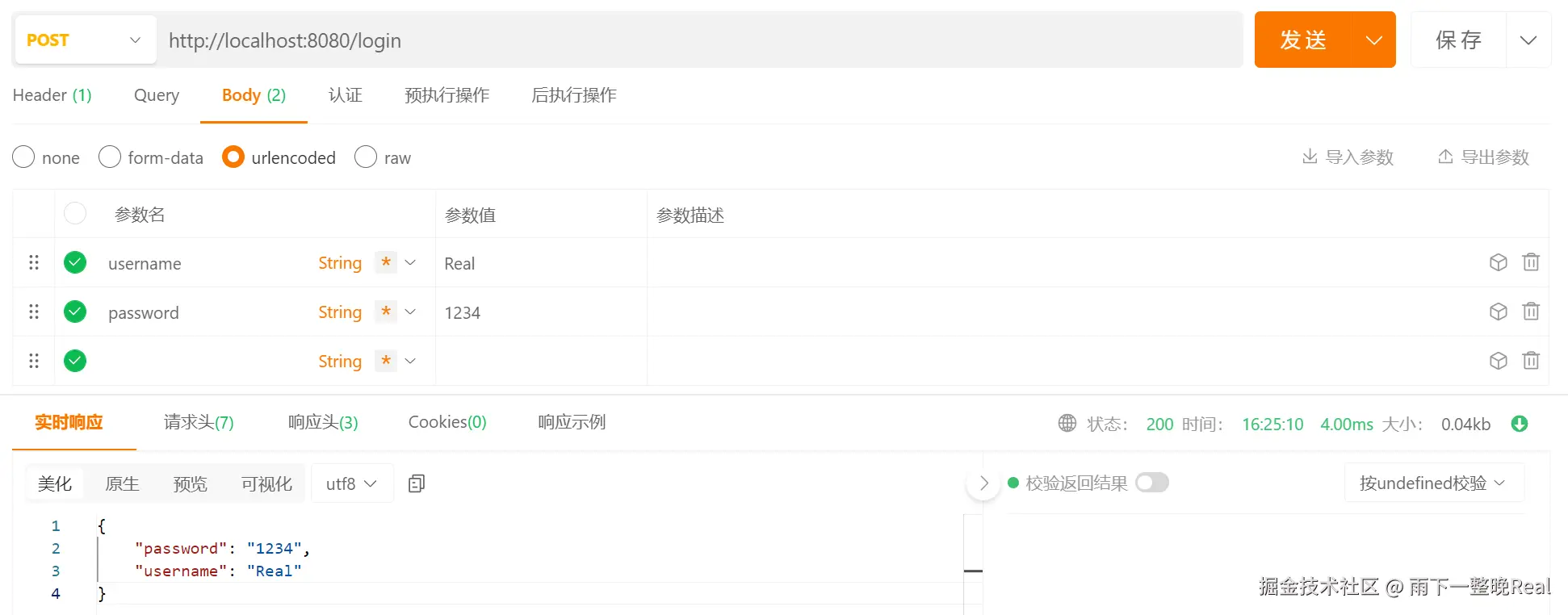Delete the password parameter row
1568x615 pixels.
1530,312
